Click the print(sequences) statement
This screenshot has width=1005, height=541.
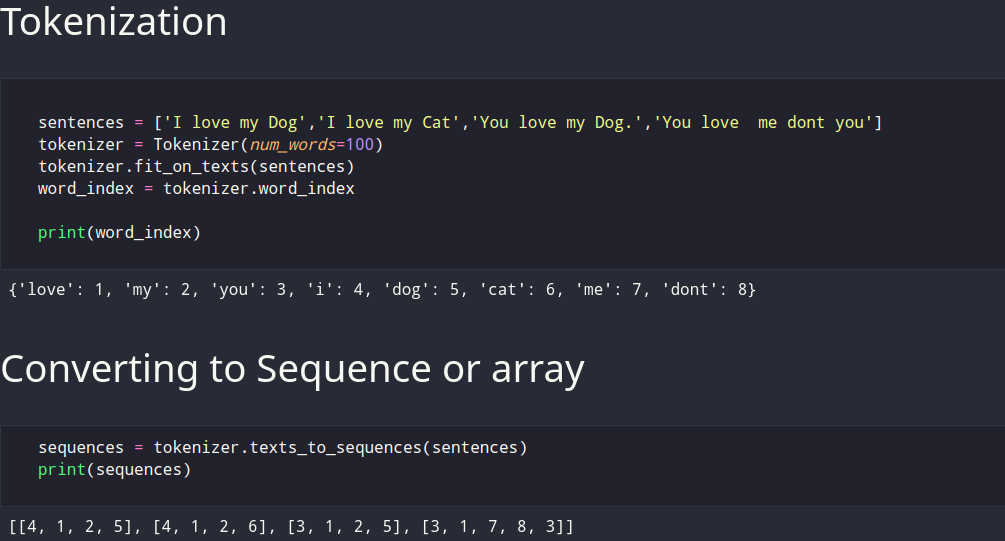[114, 469]
